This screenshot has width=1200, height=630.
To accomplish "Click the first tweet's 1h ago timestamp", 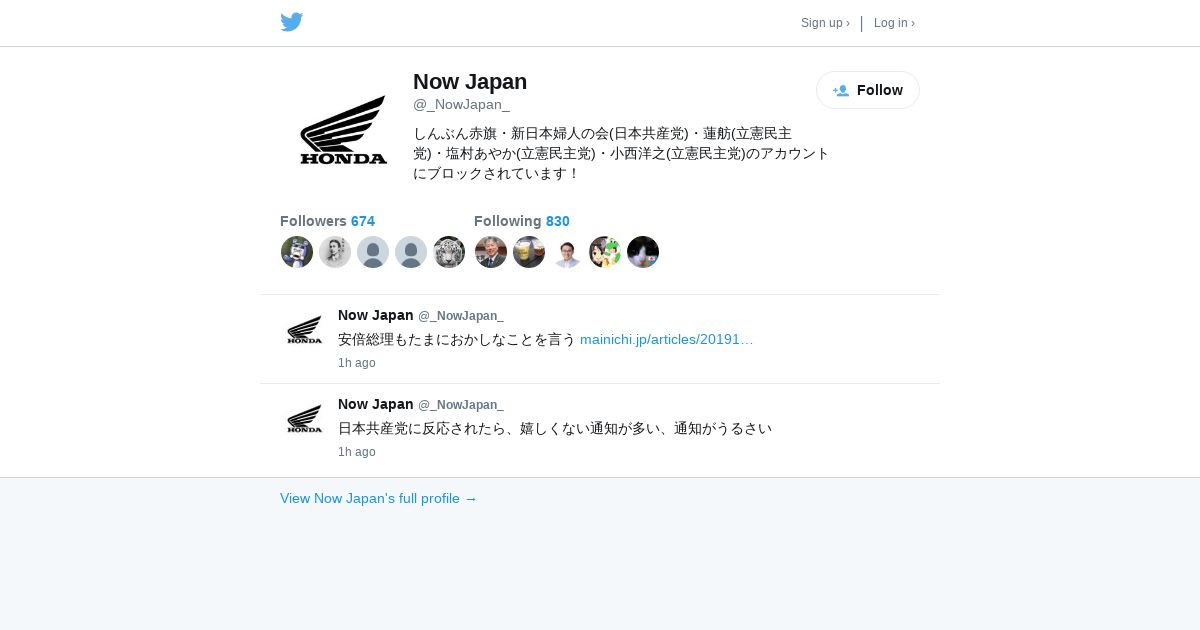I will coord(357,363).
